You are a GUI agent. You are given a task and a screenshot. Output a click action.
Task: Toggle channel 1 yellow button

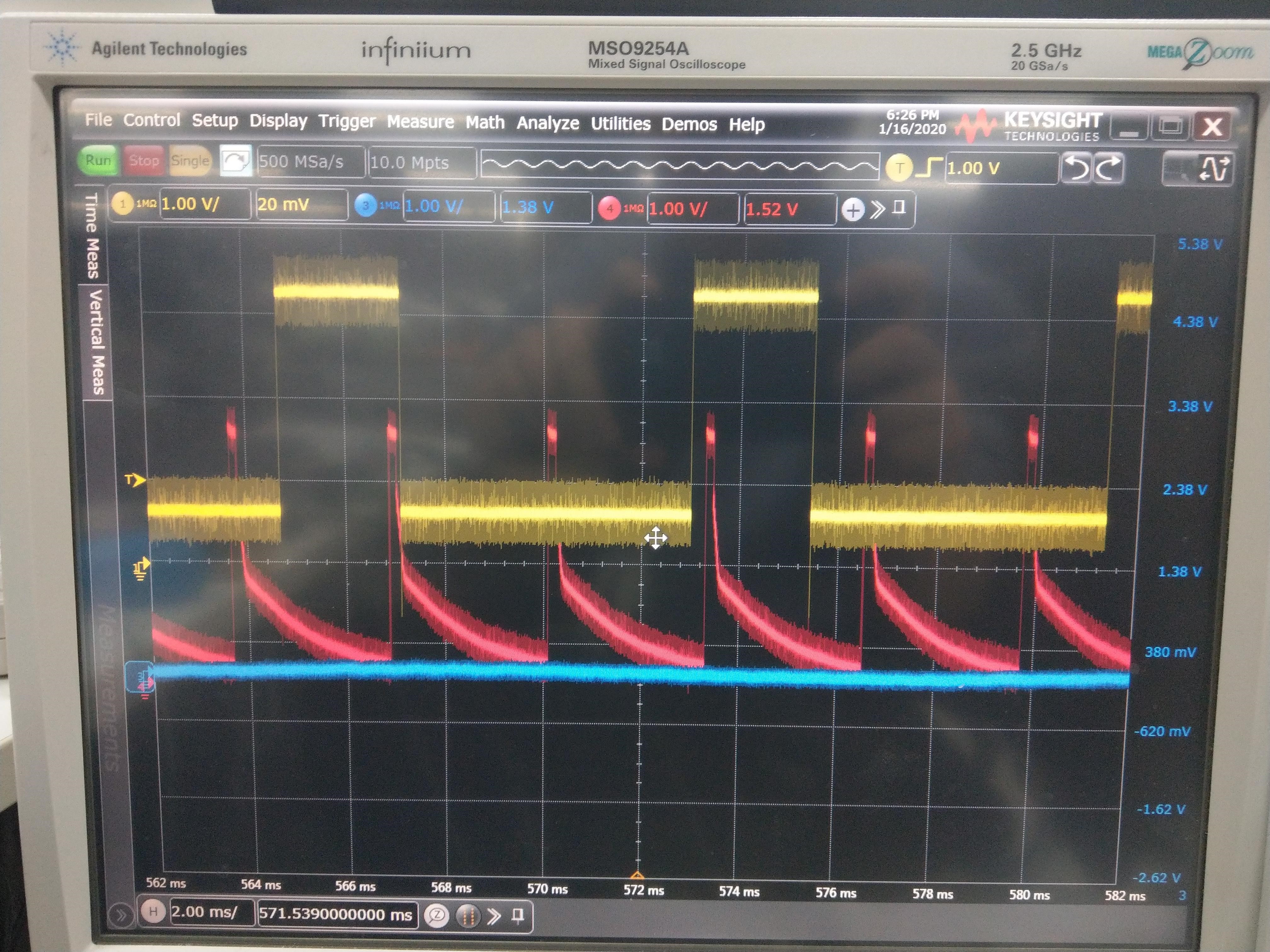tap(123, 204)
